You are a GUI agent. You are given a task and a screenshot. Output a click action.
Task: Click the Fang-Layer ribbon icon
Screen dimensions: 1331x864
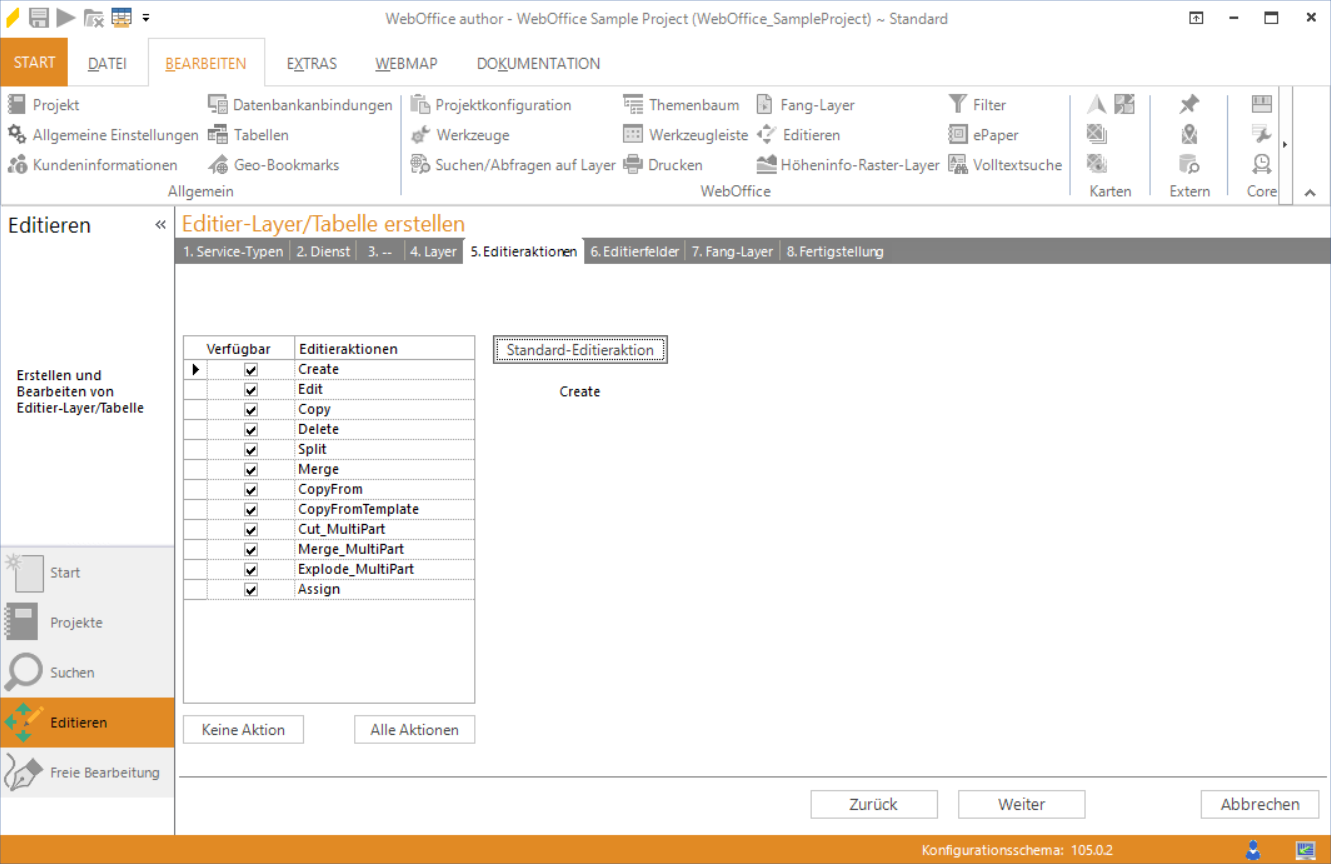[765, 105]
